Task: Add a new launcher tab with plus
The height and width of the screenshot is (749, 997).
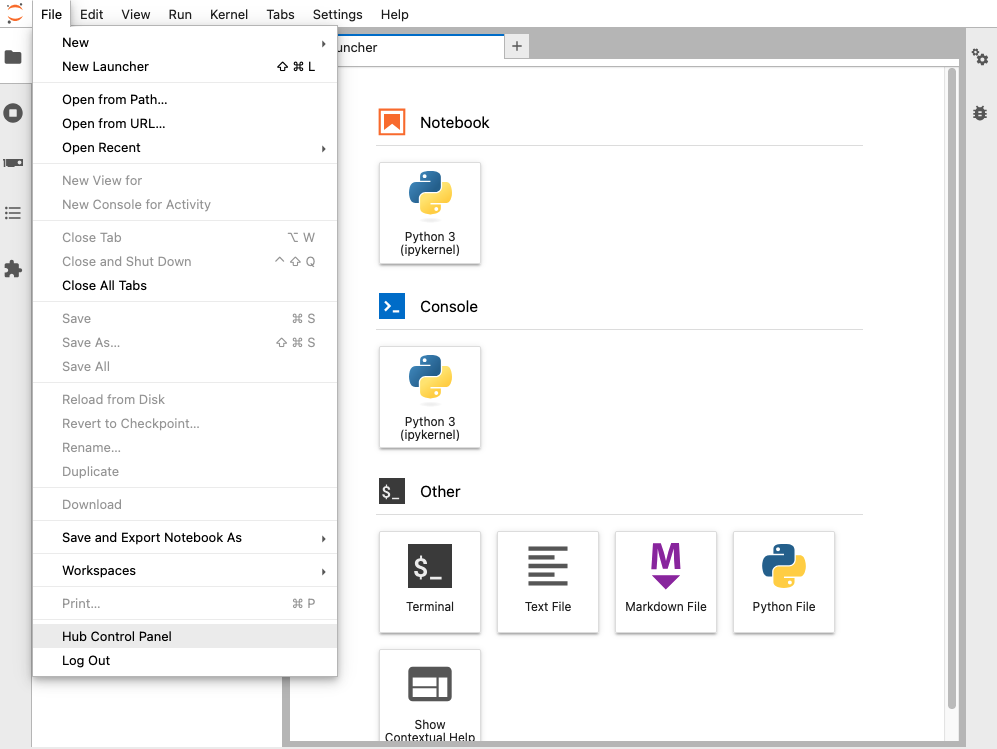Action: [517, 46]
